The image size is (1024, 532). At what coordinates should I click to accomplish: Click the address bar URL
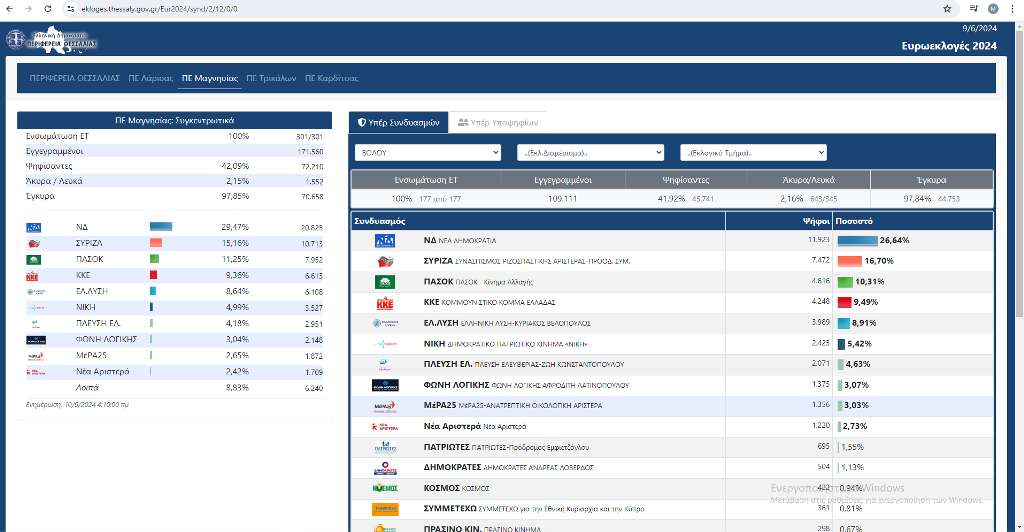coord(159,9)
